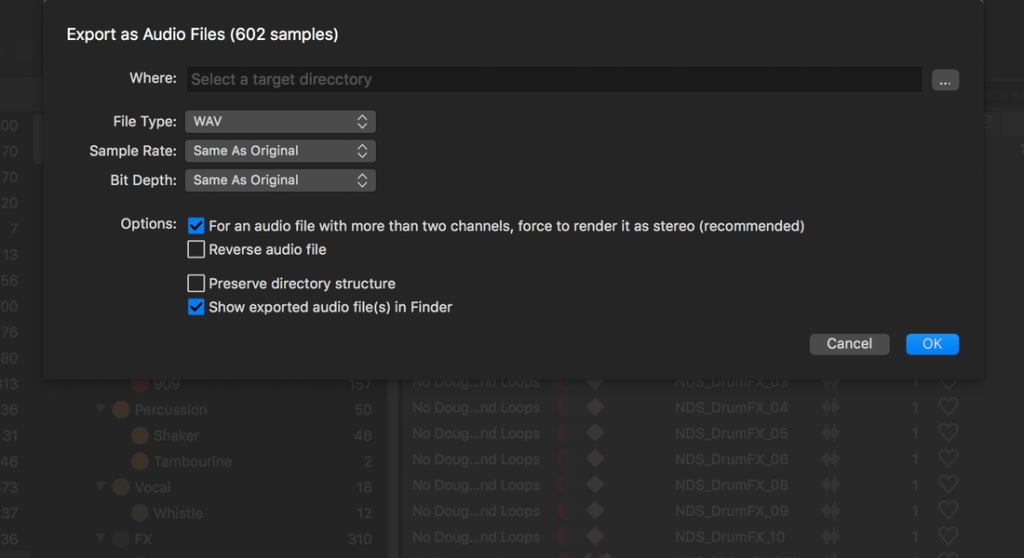
Task: Click diamond icon in NDS_DrumFX_09 row
Action: click(595, 510)
